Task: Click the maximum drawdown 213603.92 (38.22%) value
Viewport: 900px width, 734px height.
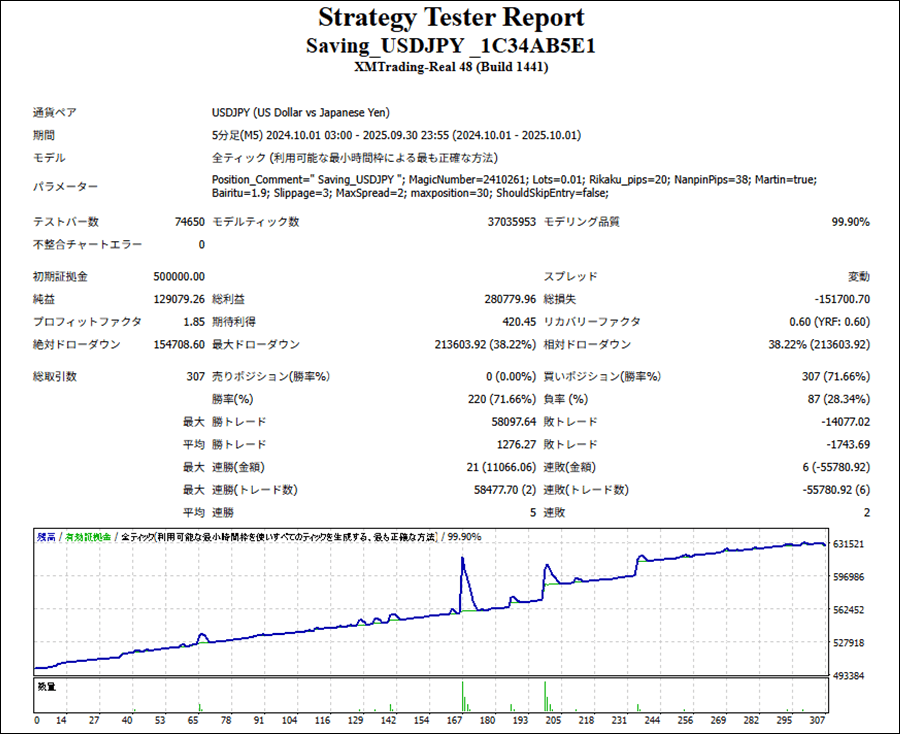Action: (478, 345)
